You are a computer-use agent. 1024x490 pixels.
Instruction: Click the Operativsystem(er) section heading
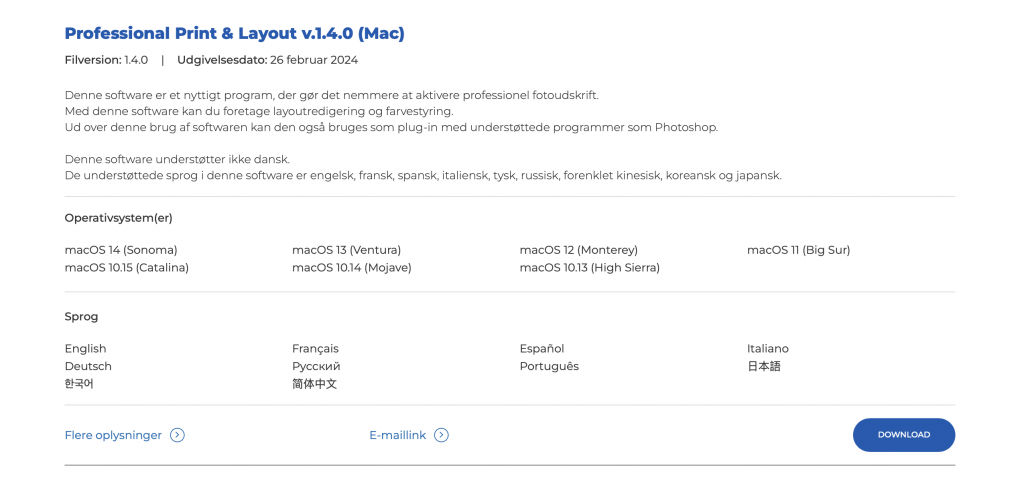click(118, 218)
